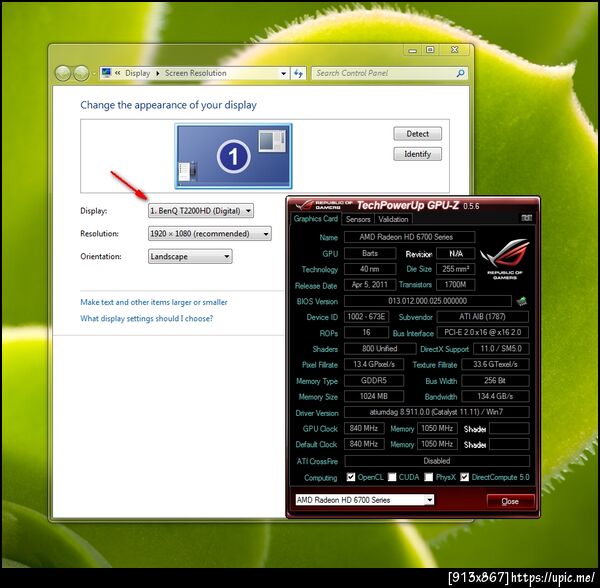Viewport: 600px width, 588px height.
Task: Click the Republic of Gamers logo in GPU-Z
Action: (x=505, y=258)
